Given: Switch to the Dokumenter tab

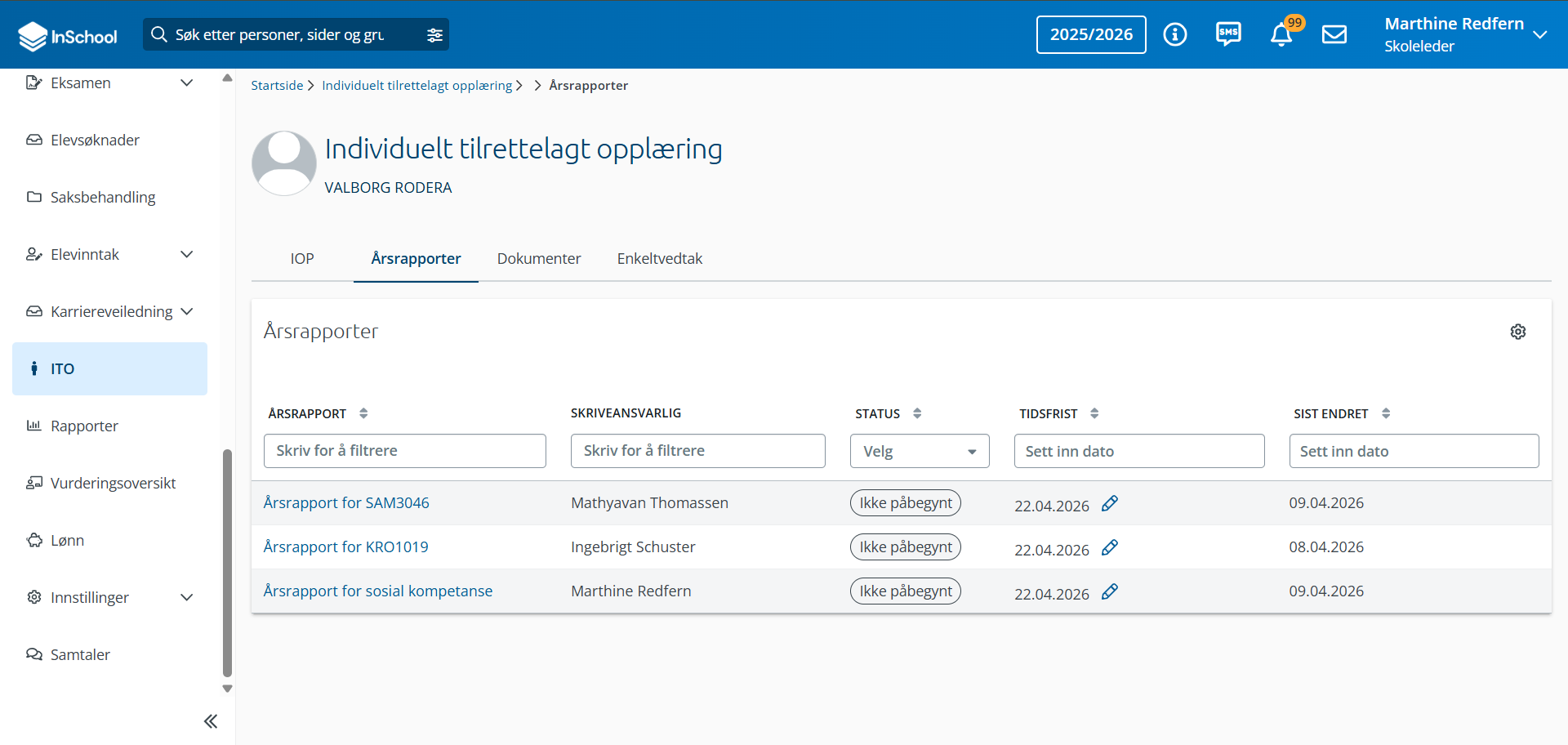Looking at the screenshot, I should tap(539, 259).
